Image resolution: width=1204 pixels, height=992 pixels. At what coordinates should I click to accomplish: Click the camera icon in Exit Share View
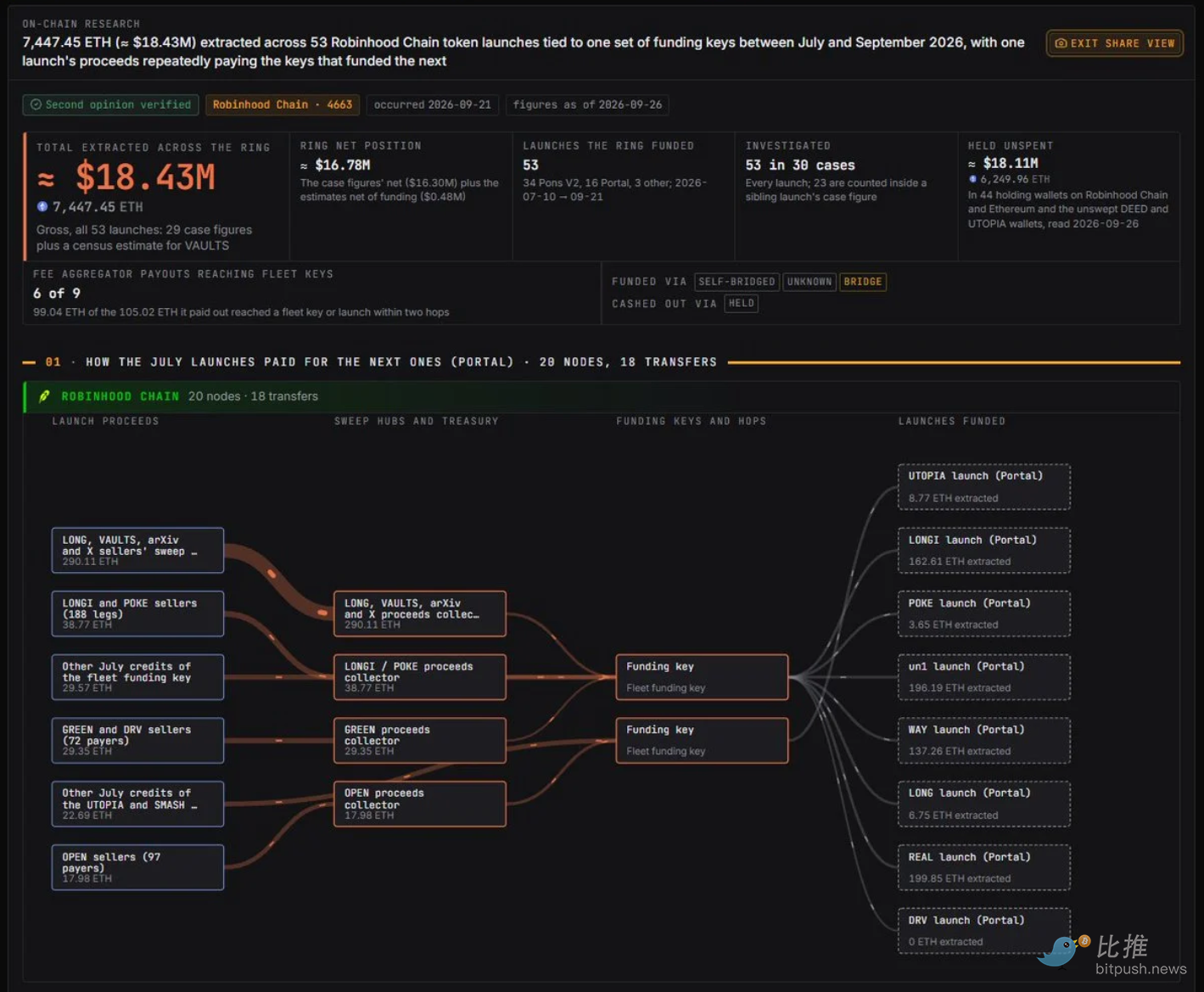(x=1061, y=43)
